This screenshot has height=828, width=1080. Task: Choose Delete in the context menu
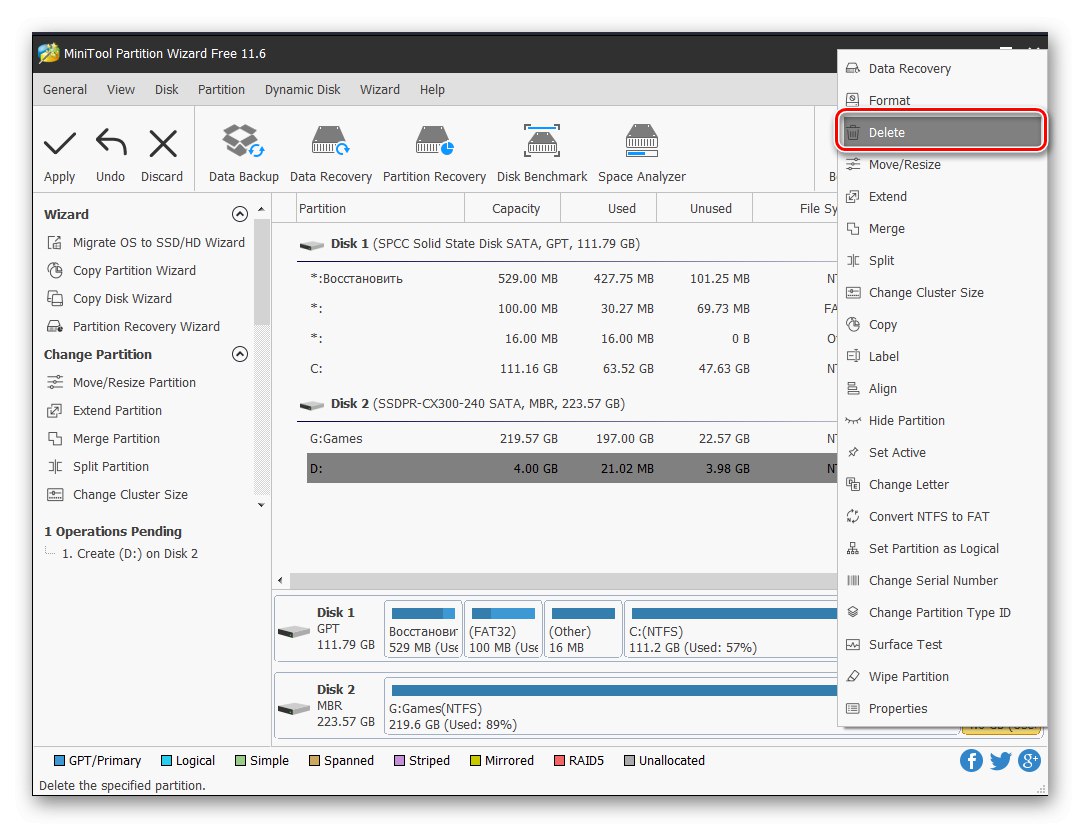(941, 132)
